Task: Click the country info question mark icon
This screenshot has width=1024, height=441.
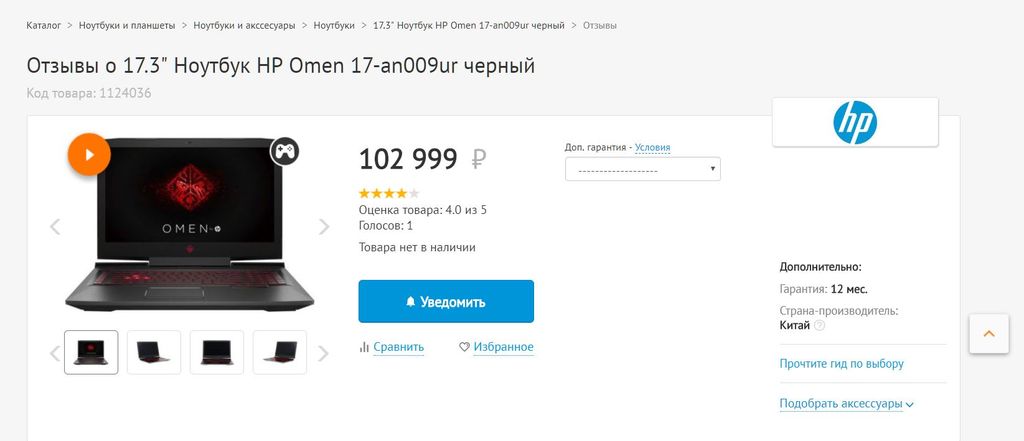Action: click(820, 325)
